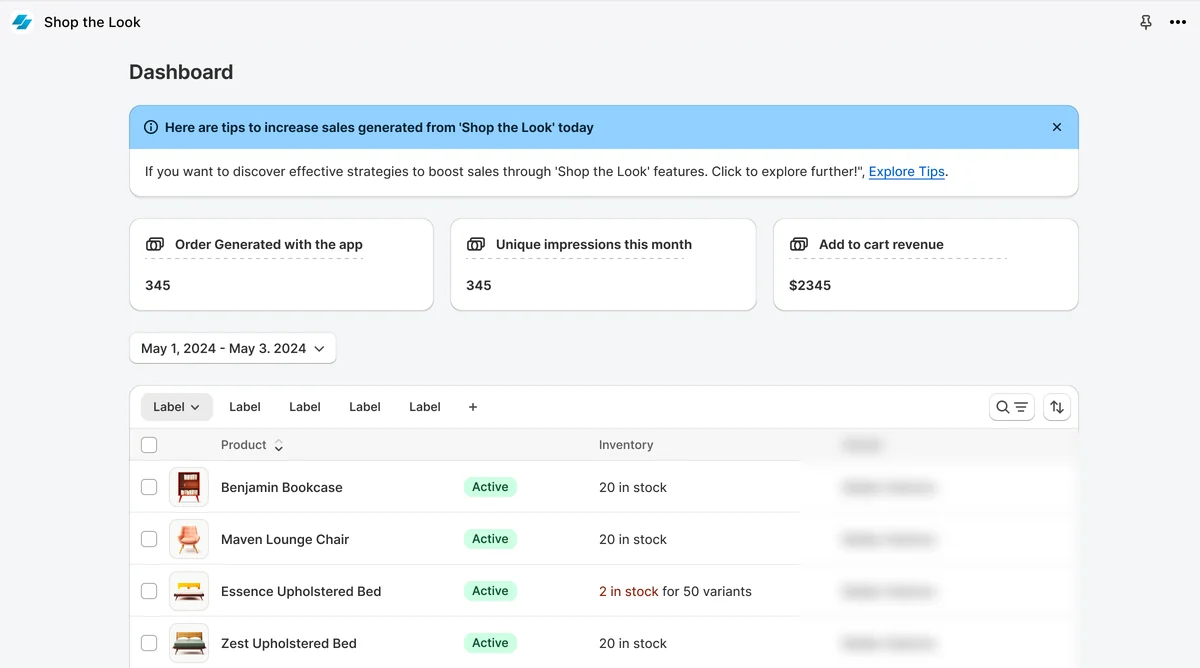Open the May 1 - May 3 date range dropdown
Image resolution: width=1200 pixels, height=668 pixels.
[x=233, y=348]
